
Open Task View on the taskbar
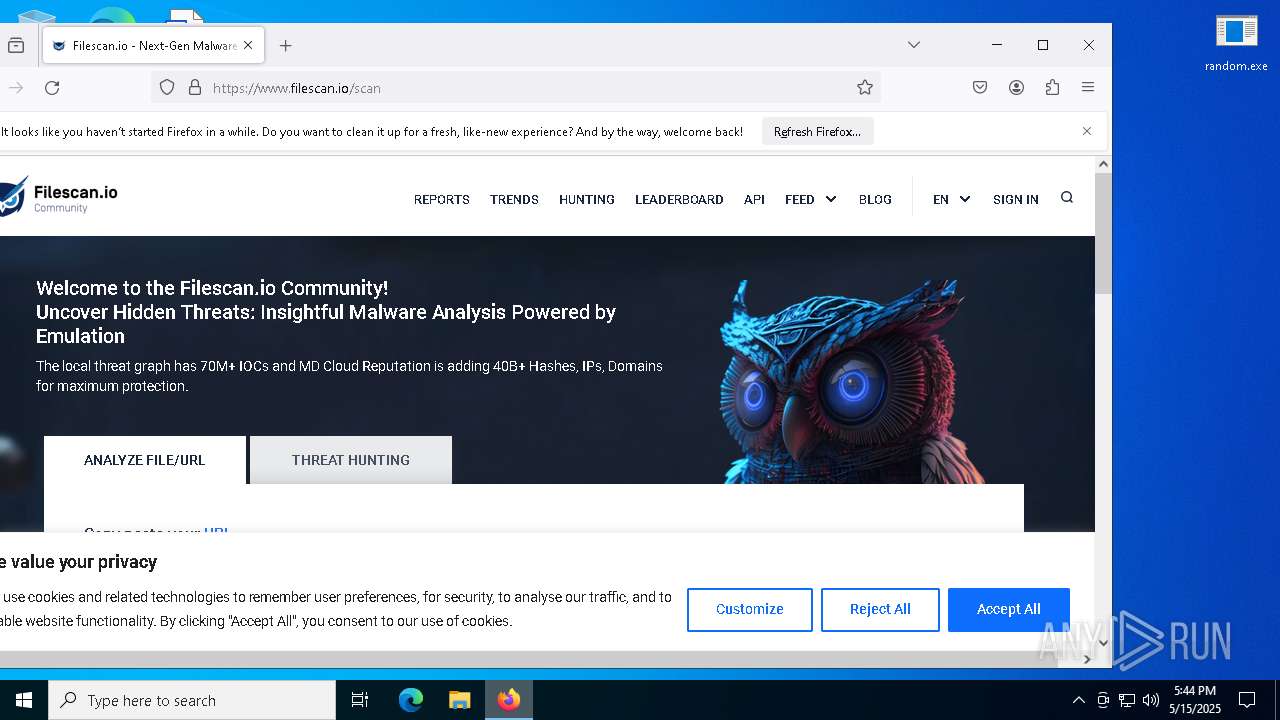(360, 700)
